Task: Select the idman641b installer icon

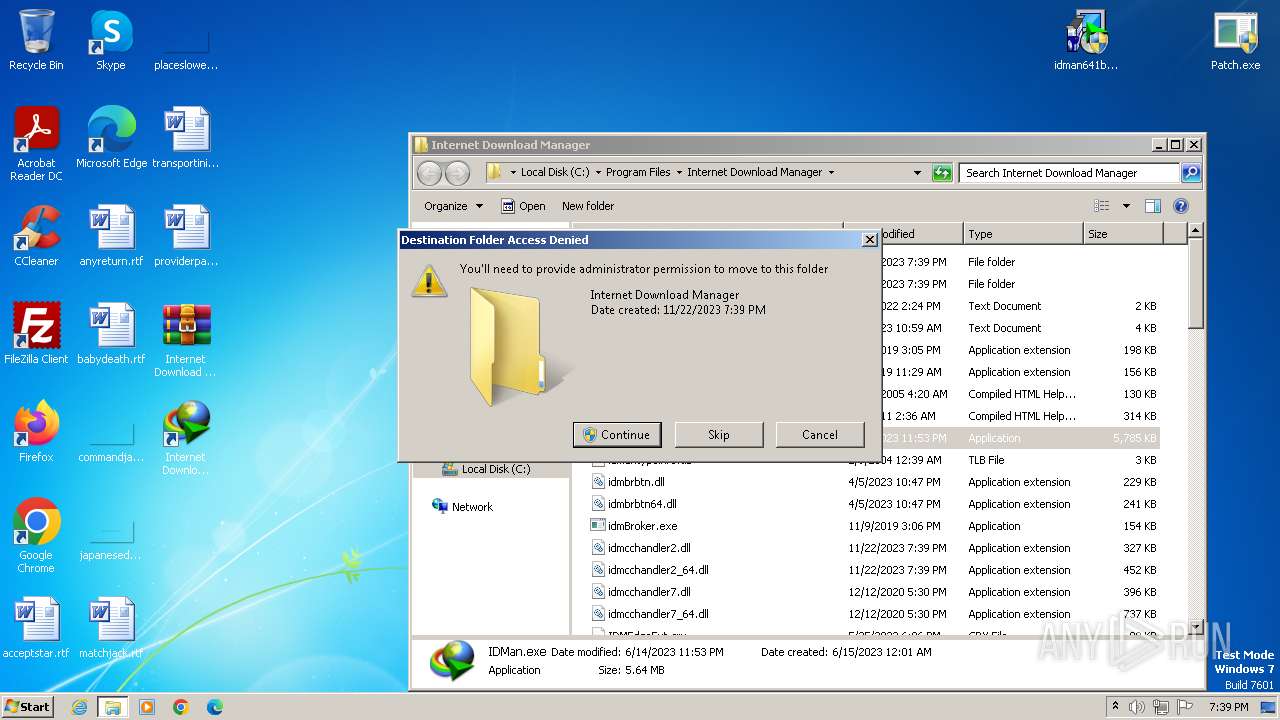Action: [x=1086, y=40]
